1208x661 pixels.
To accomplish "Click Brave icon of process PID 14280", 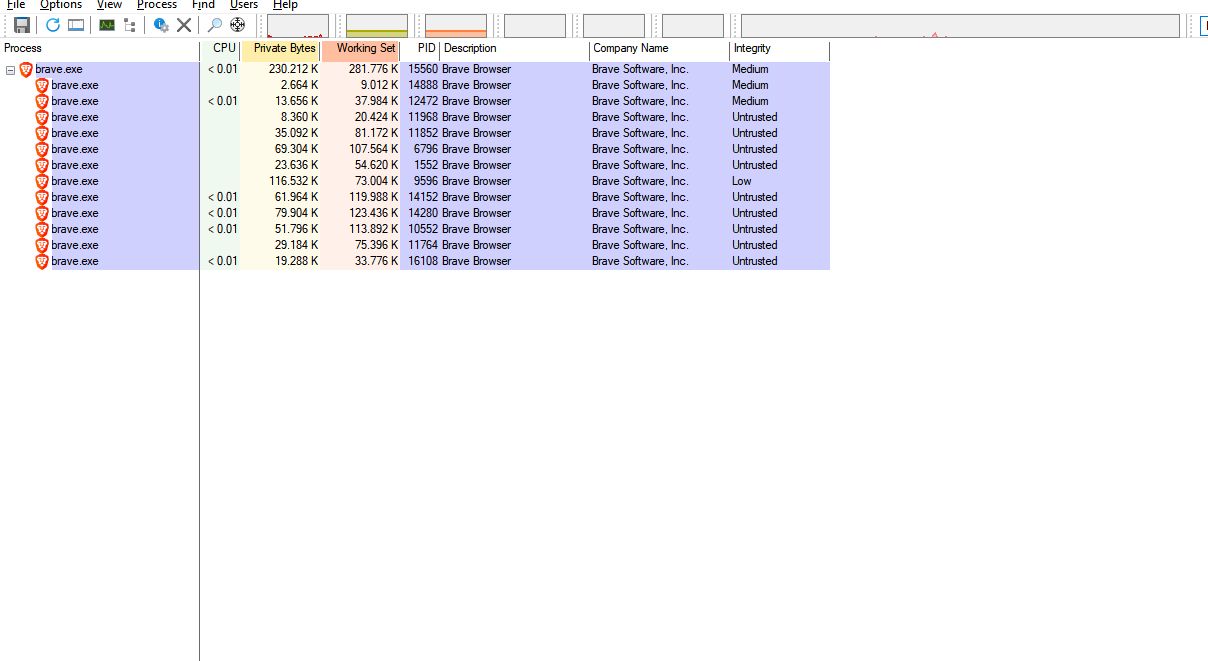I will 42,213.
